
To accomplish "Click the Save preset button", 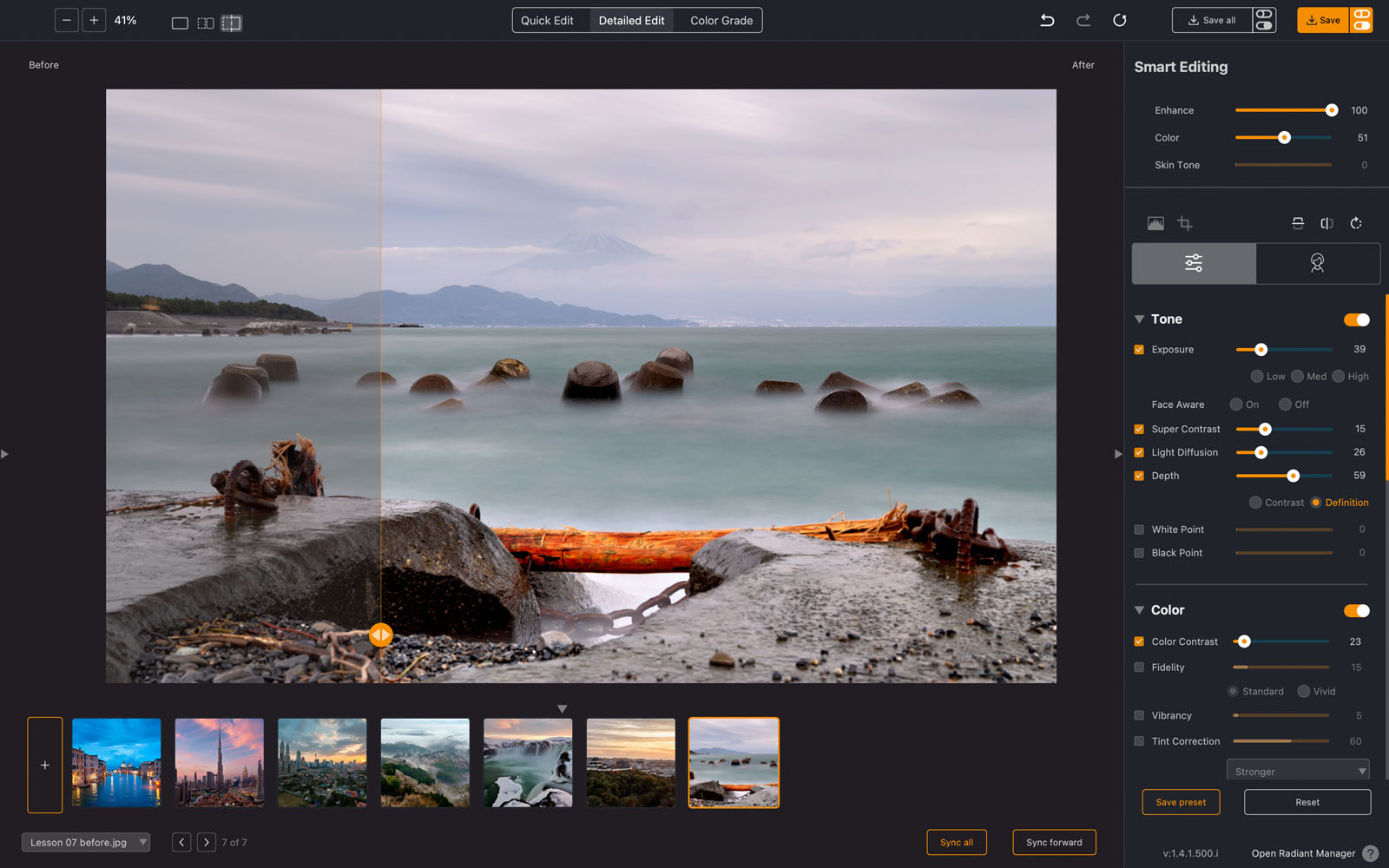I will coord(1181,802).
